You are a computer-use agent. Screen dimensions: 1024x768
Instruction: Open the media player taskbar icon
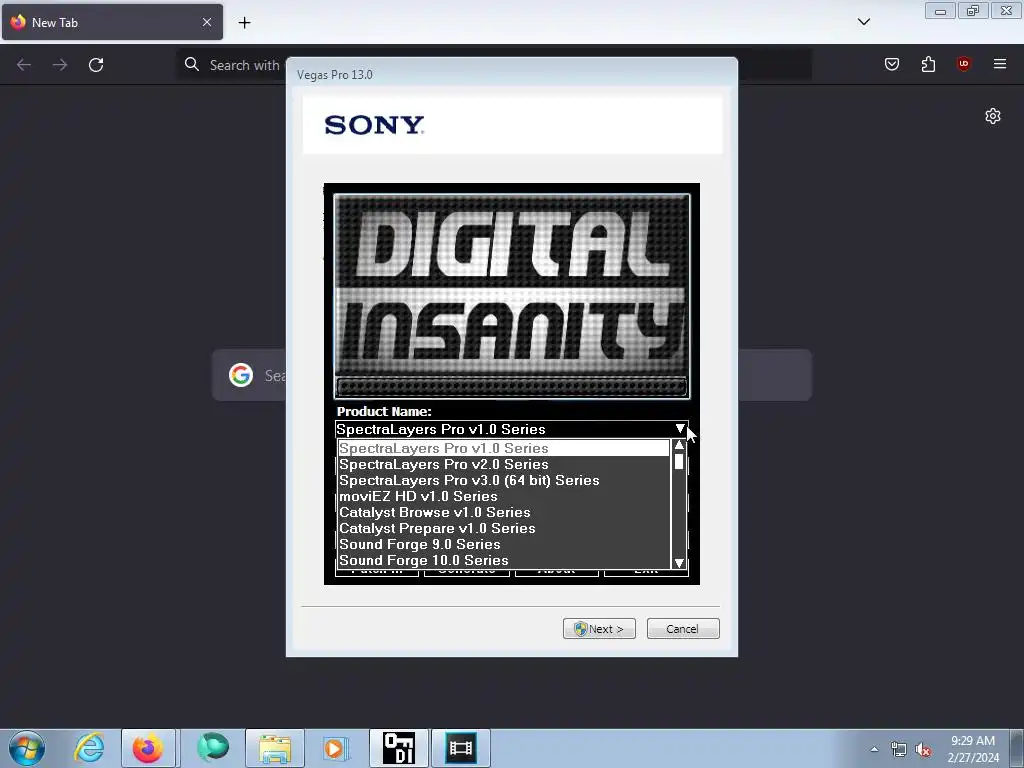click(336, 748)
